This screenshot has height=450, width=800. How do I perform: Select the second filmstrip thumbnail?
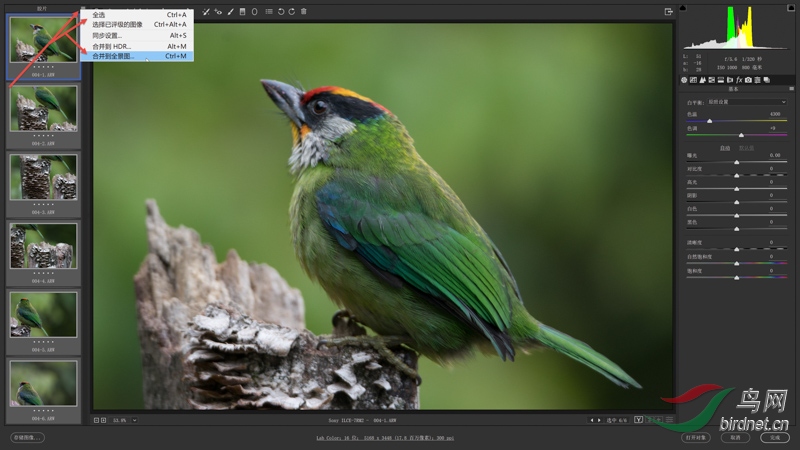43,108
